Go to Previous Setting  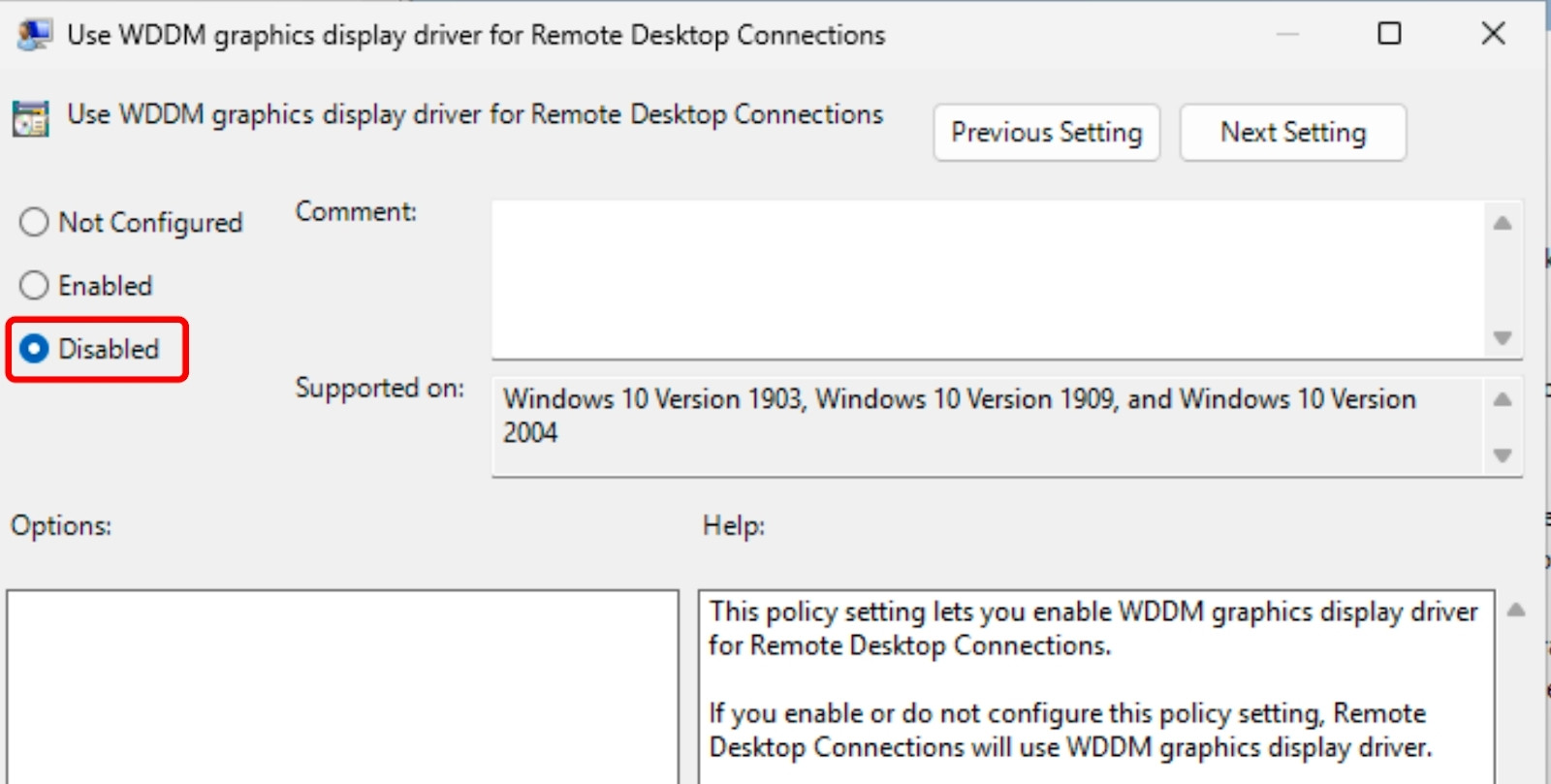click(x=1047, y=133)
